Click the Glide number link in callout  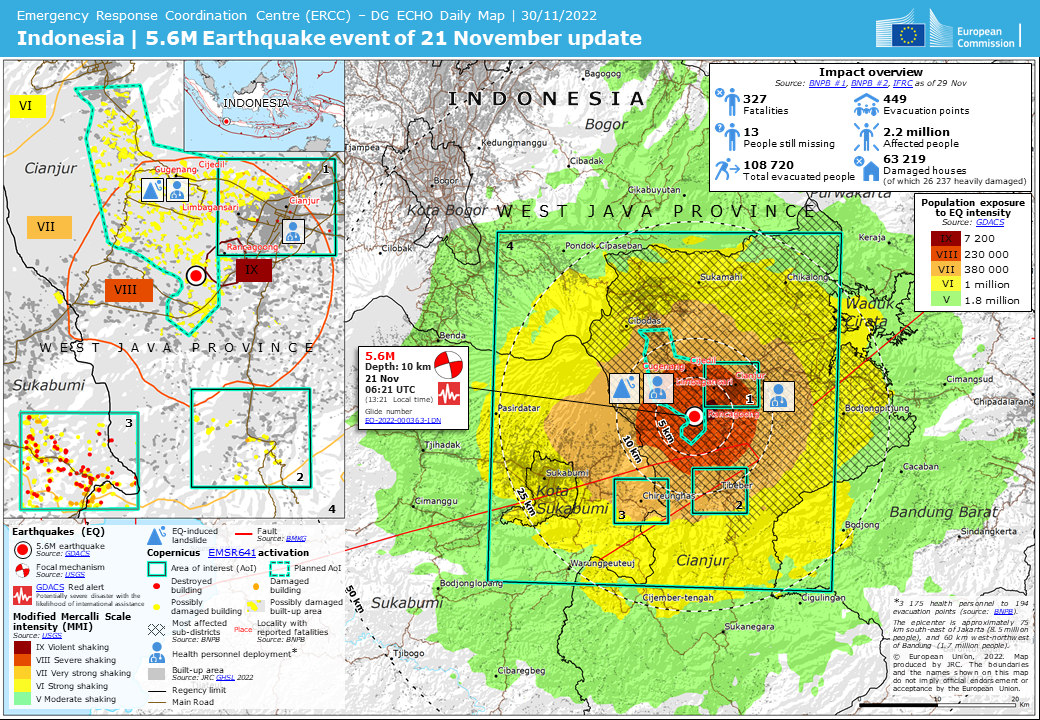pyautogui.click(x=402, y=420)
